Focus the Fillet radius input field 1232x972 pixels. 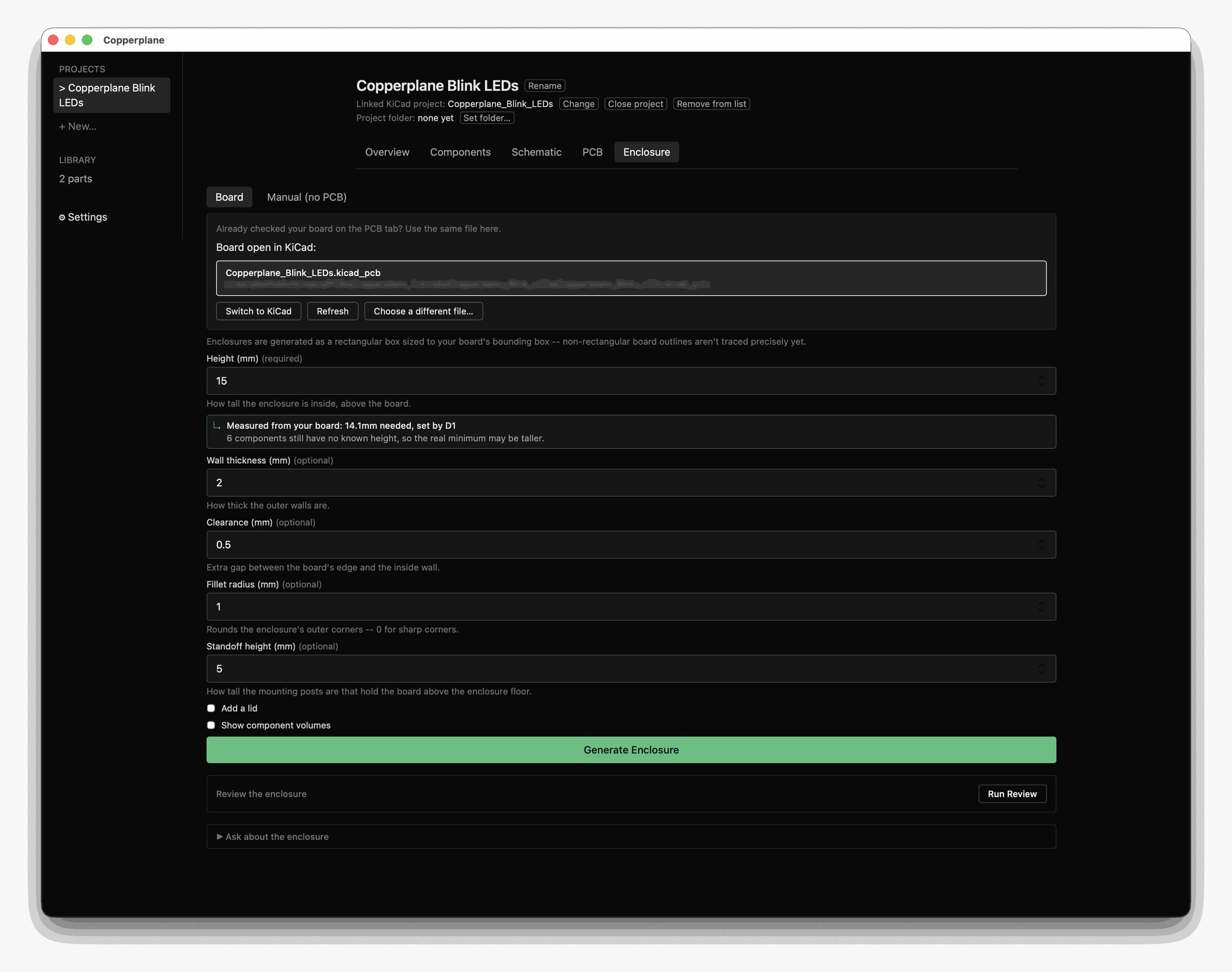point(631,607)
